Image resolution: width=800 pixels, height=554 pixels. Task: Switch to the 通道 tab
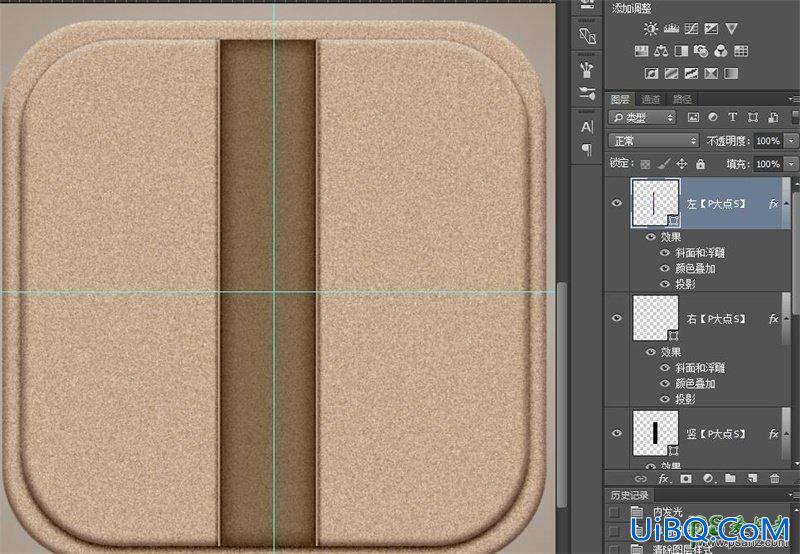[x=651, y=99]
